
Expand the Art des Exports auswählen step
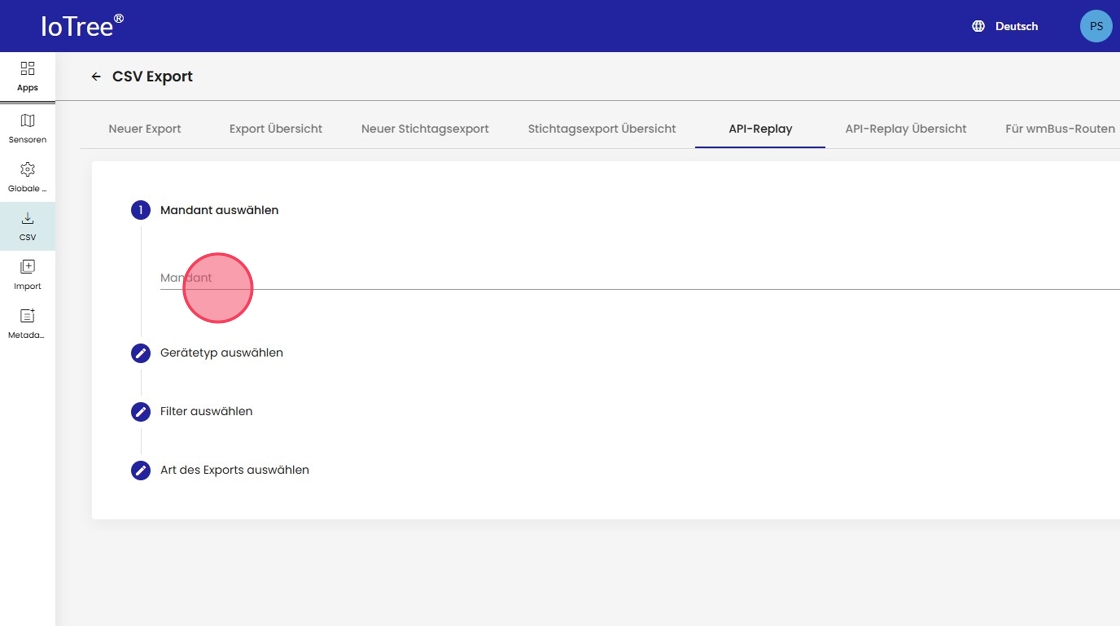click(234, 470)
